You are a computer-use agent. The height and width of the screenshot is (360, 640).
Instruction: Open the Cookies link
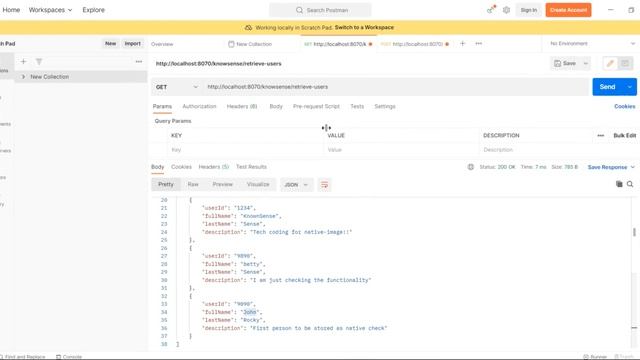(624, 106)
